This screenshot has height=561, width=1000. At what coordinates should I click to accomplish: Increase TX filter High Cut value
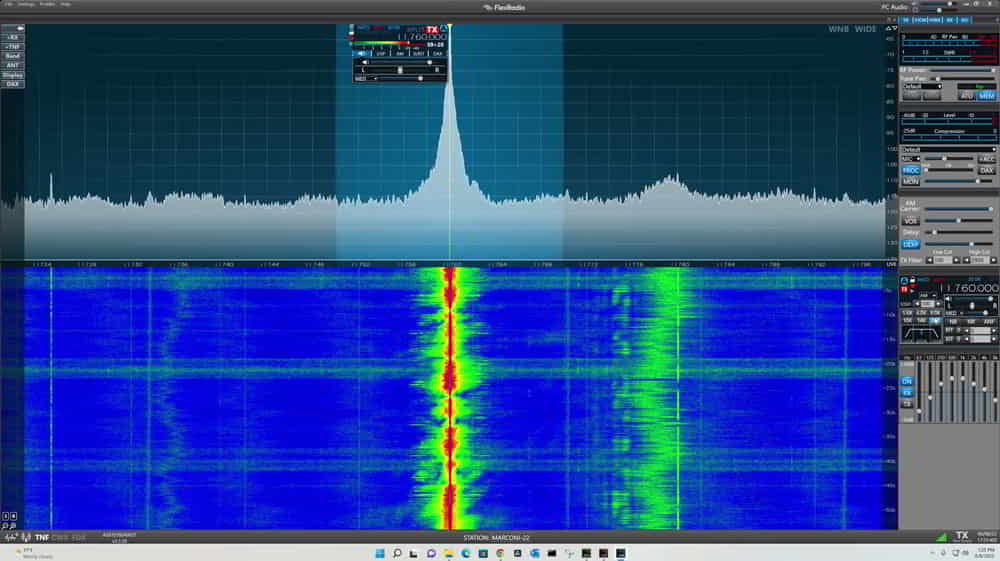coord(994,260)
